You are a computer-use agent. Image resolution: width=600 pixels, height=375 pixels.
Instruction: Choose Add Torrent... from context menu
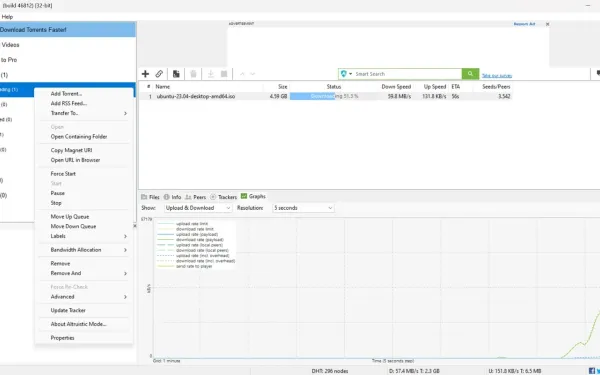(67, 94)
